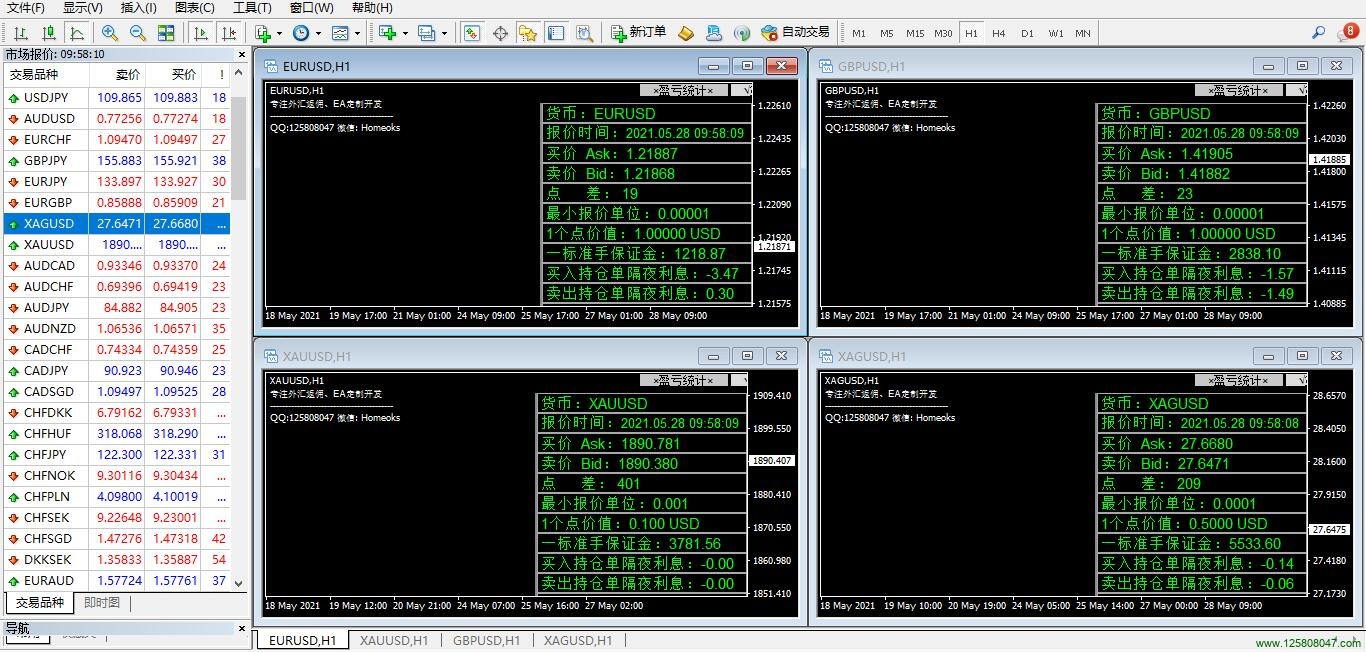Create a new chart with plus icon

point(388,33)
